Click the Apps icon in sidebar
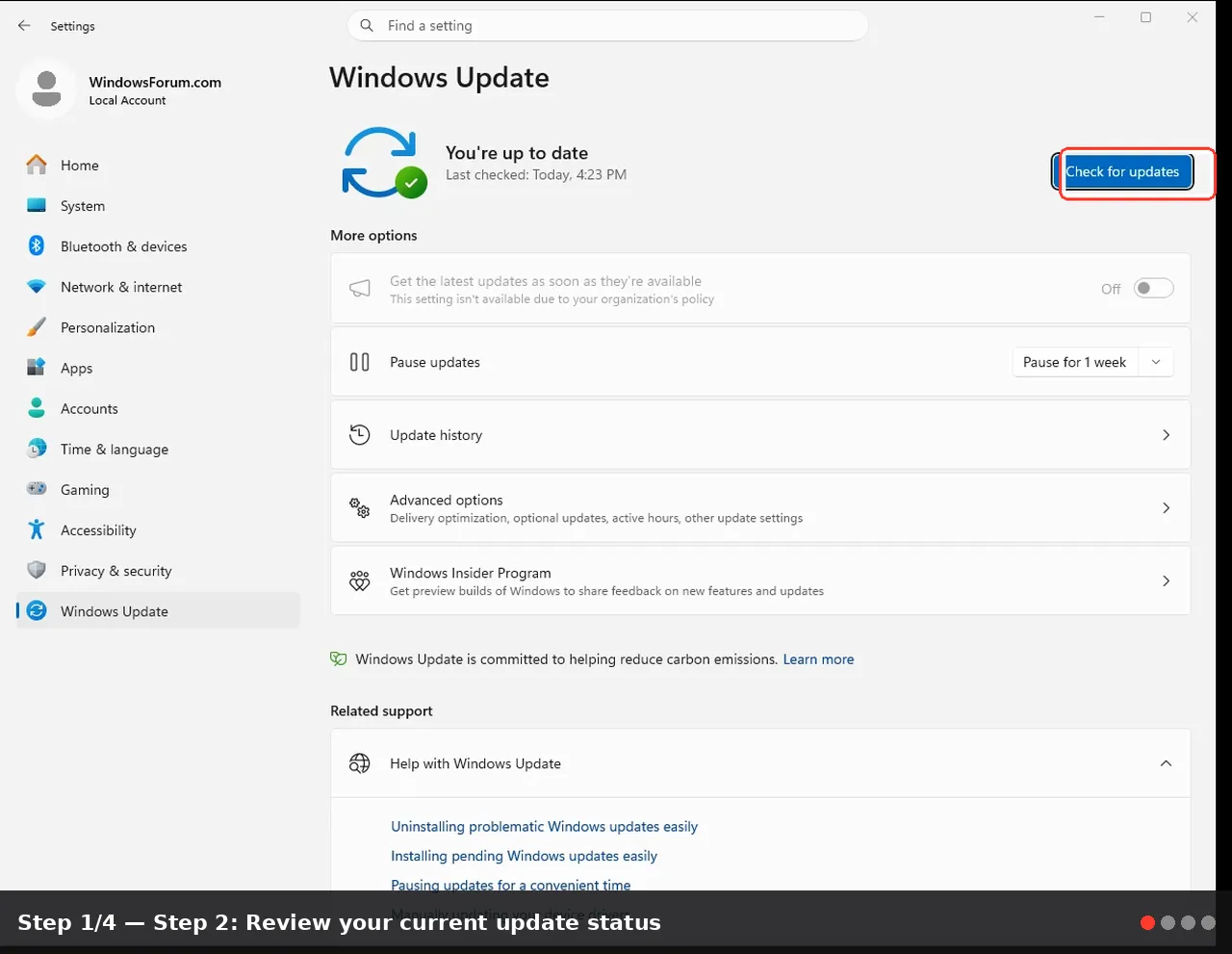 37,368
